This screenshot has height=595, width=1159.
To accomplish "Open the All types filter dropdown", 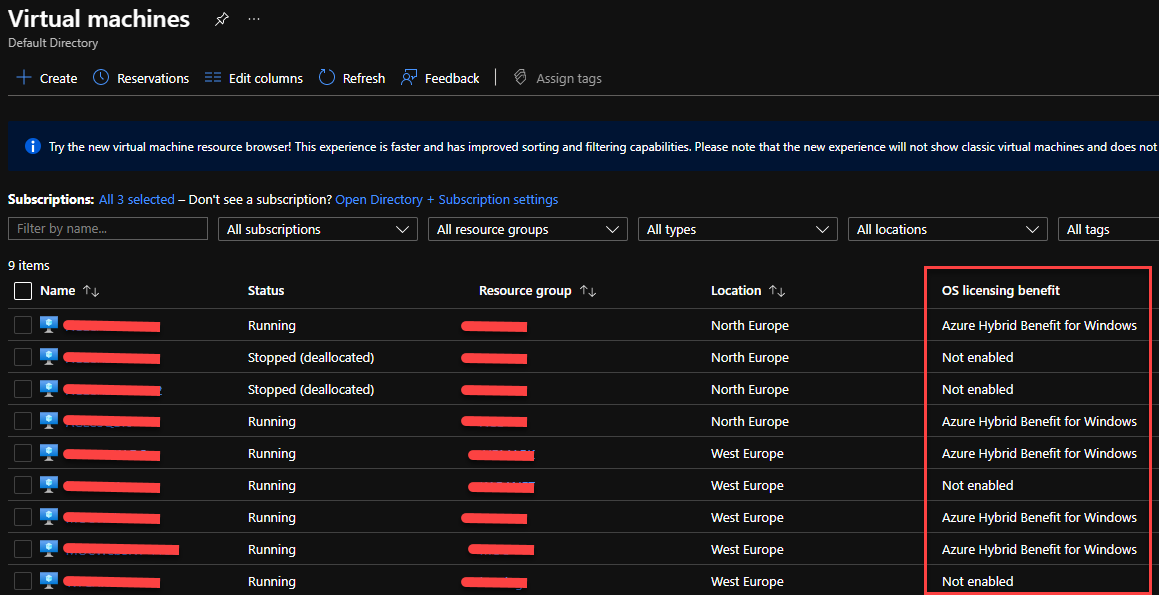I will pyautogui.click(x=737, y=229).
